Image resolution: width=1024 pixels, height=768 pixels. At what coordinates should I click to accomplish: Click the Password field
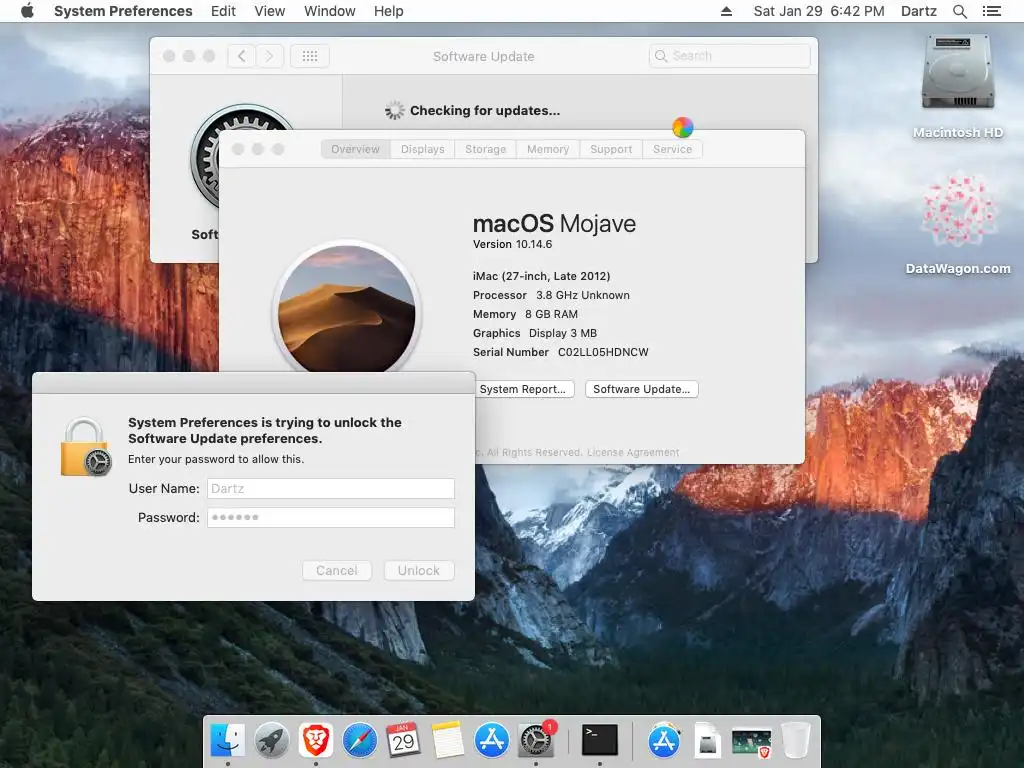pos(330,517)
